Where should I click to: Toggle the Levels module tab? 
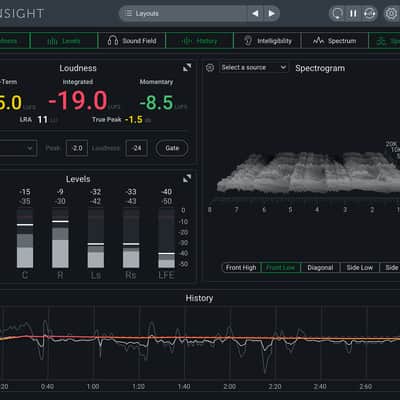(64, 41)
